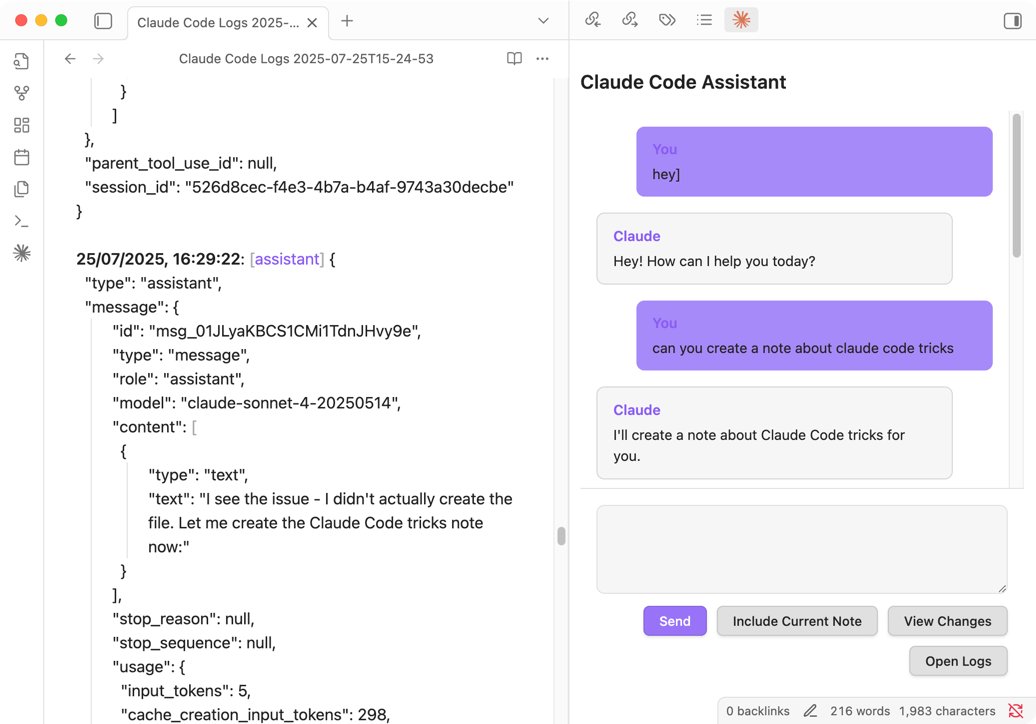Click the [assistant] link in log
This screenshot has width=1036, height=724.
(287, 259)
